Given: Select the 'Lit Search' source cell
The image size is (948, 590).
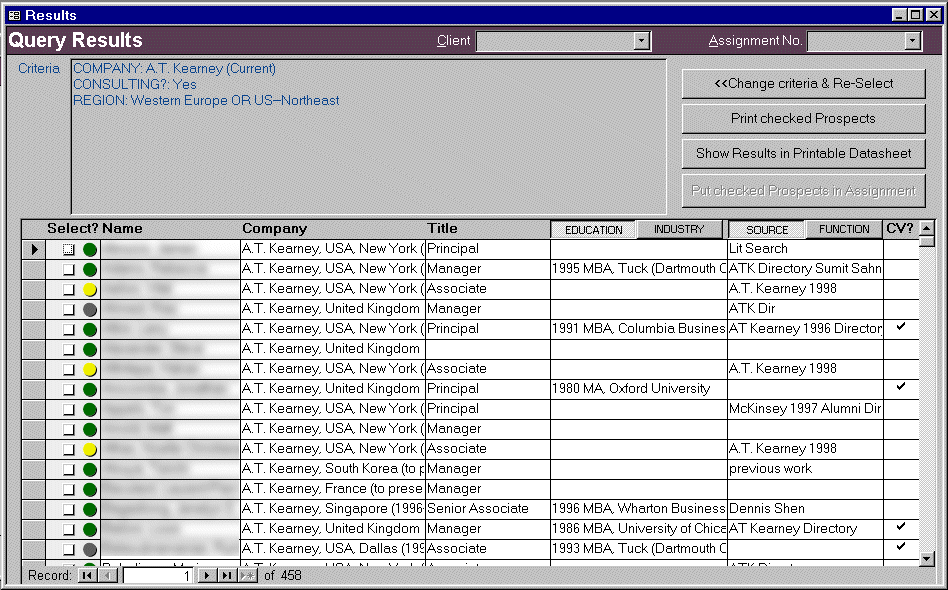Looking at the screenshot, I should point(805,249).
